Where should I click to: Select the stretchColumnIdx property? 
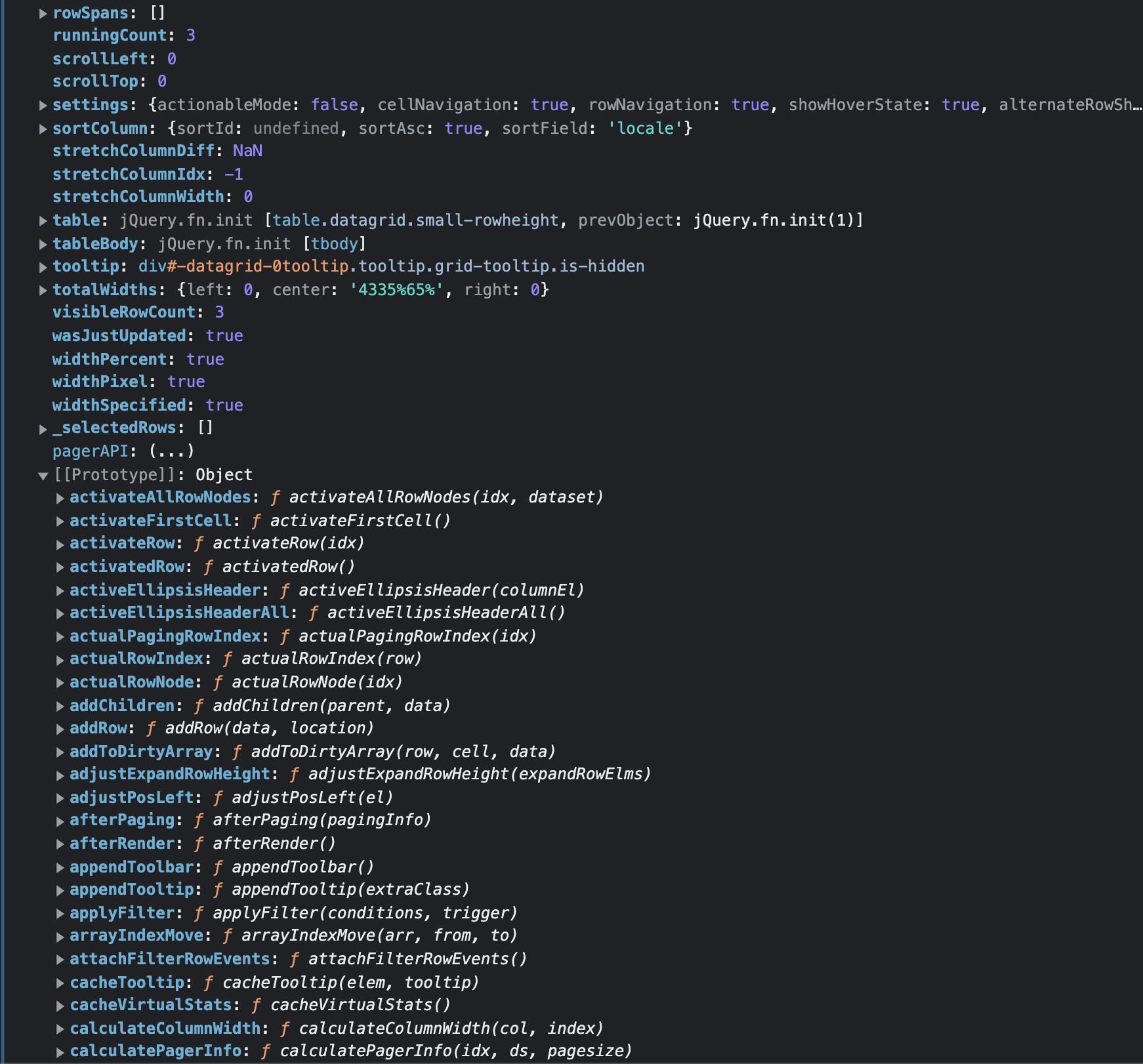(129, 174)
